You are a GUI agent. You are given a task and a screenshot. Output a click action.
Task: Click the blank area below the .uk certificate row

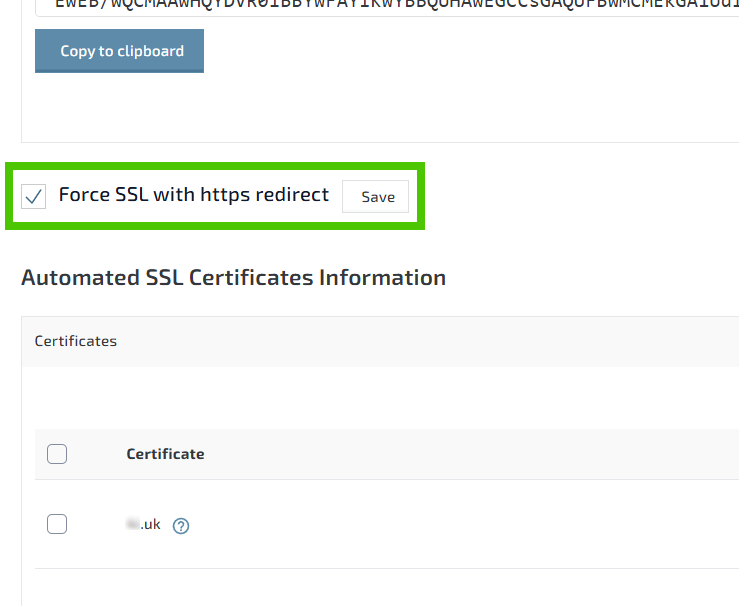click(380, 588)
